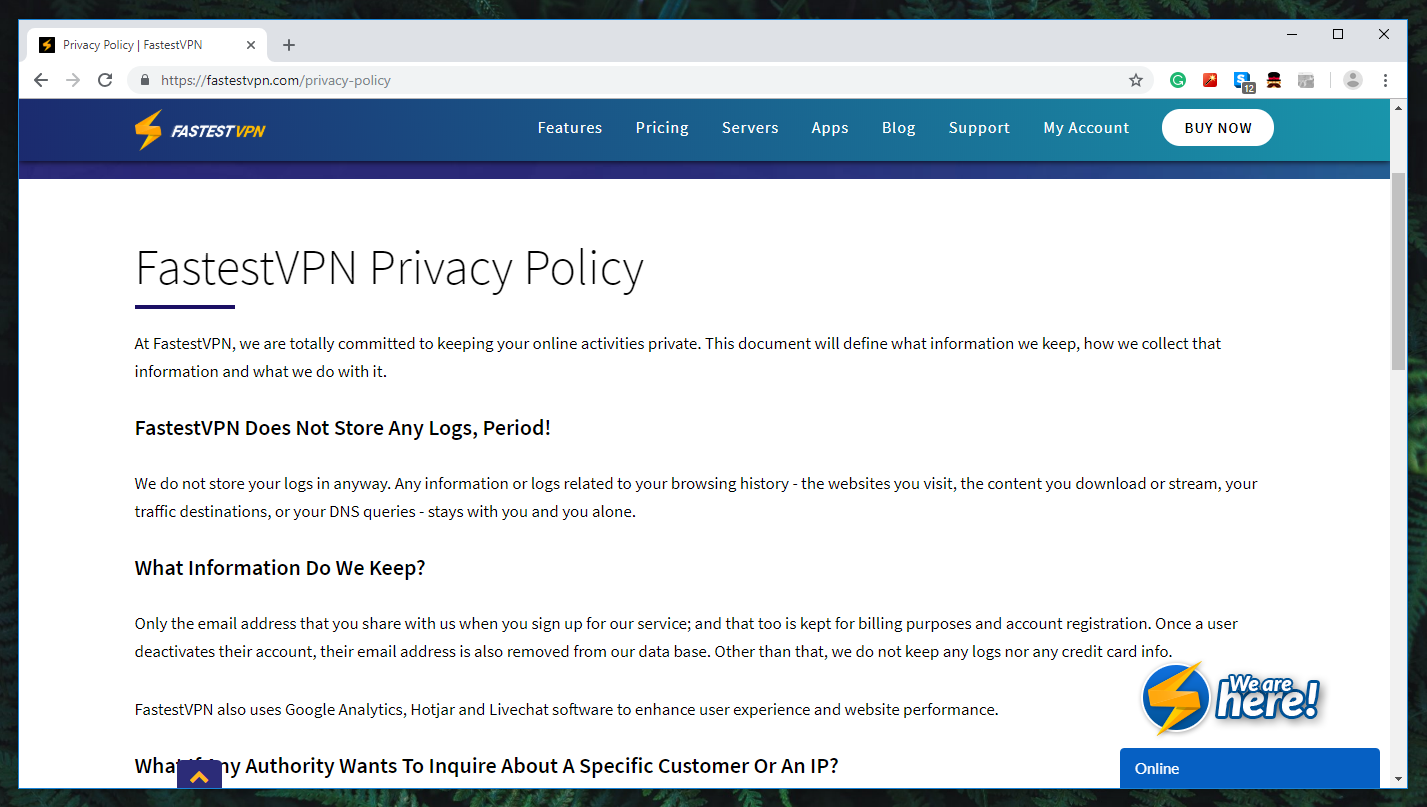The height and width of the screenshot is (807, 1427).
Task: Open the Grammarly extension icon
Action: [1178, 80]
